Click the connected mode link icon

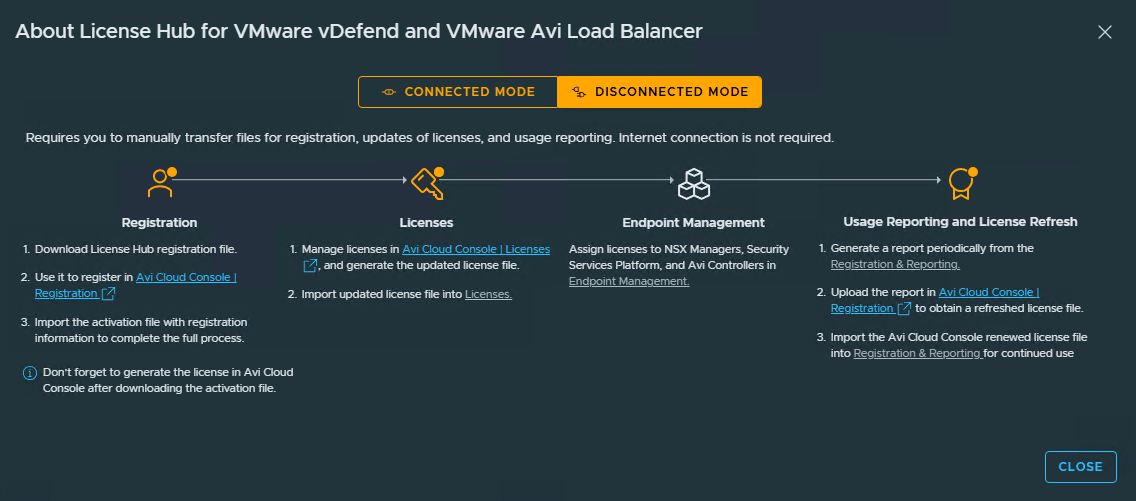[389, 92]
